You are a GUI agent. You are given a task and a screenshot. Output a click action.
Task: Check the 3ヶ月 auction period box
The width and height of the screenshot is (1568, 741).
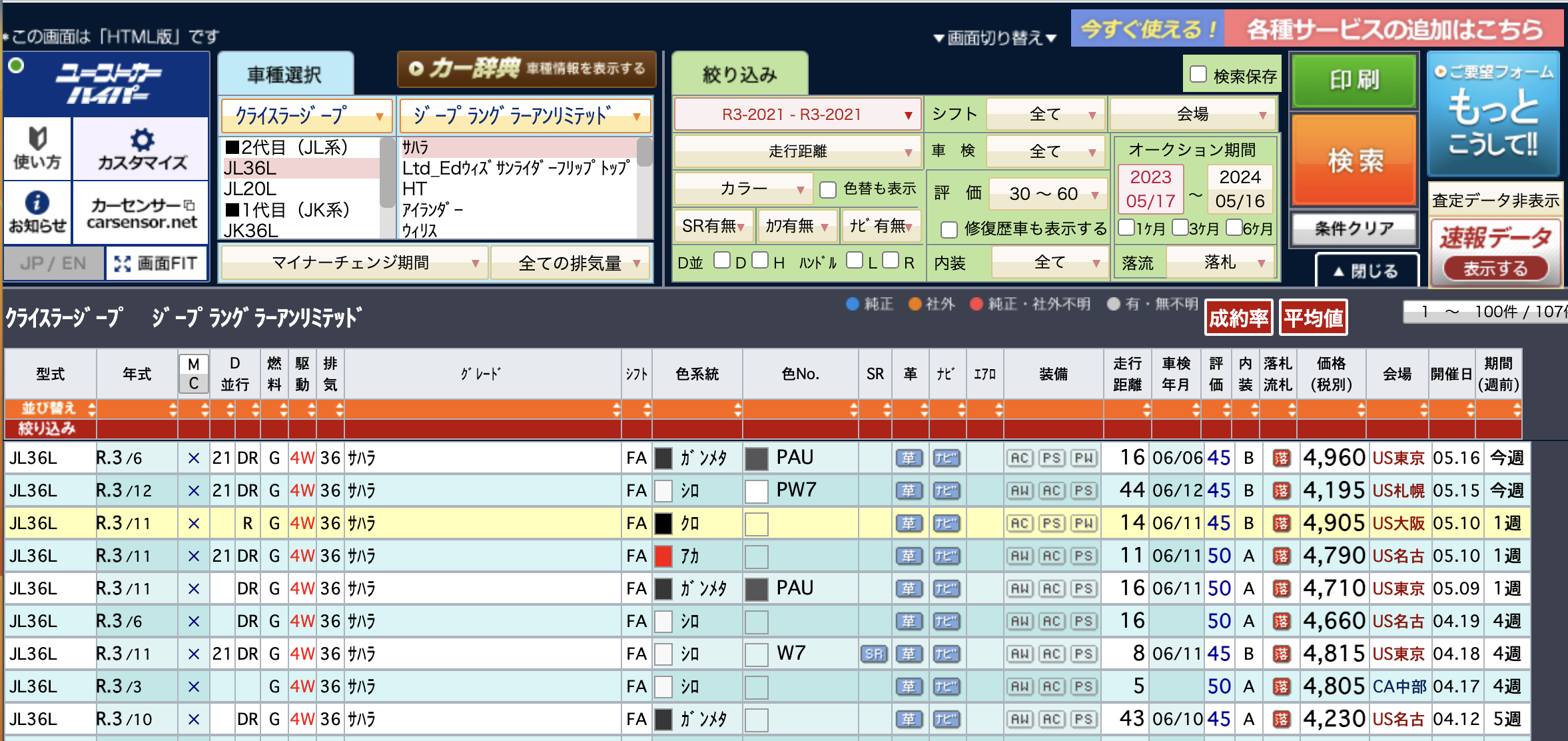pos(1180,228)
